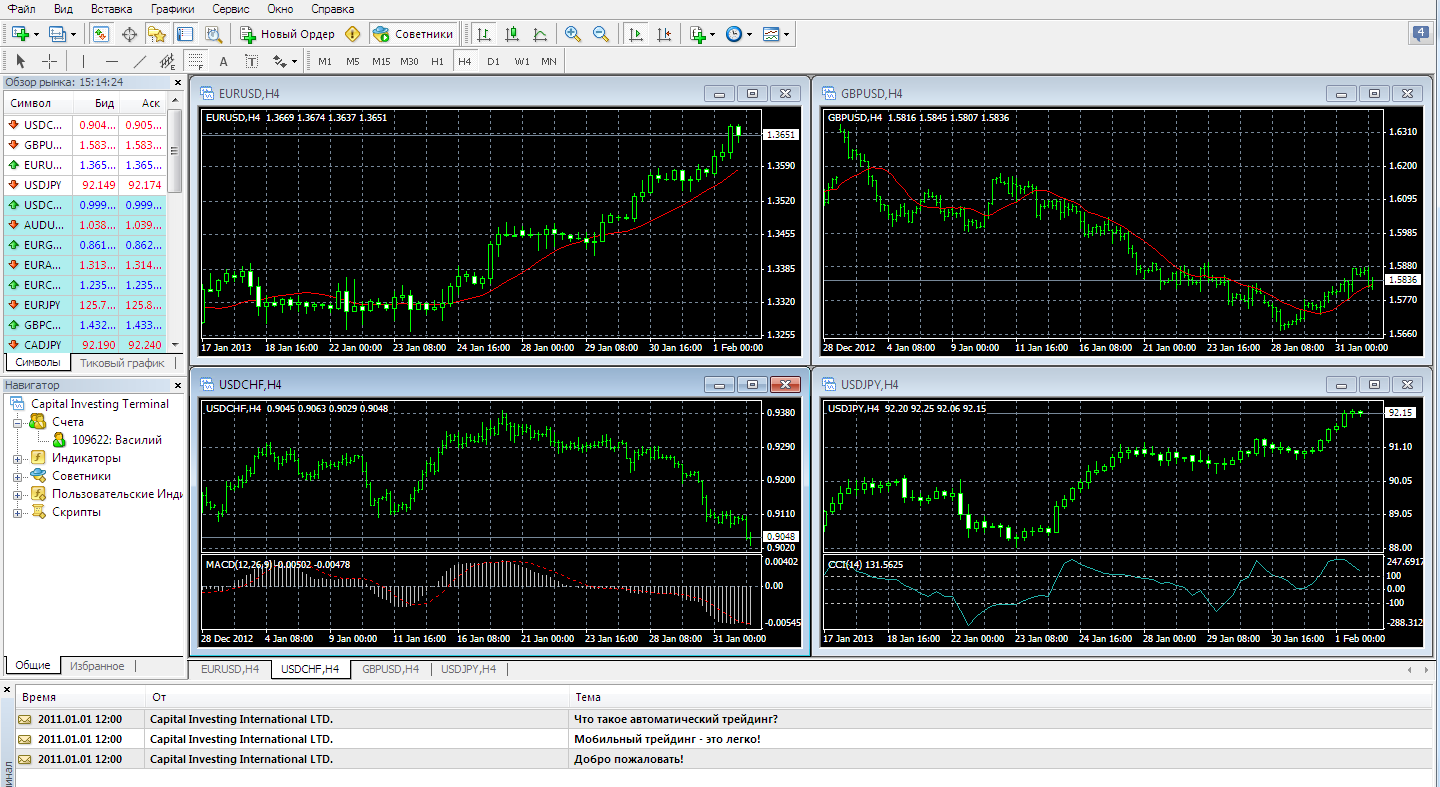The image size is (1440, 787).
Task: Toggle Chart Shift
Action: tap(662, 34)
